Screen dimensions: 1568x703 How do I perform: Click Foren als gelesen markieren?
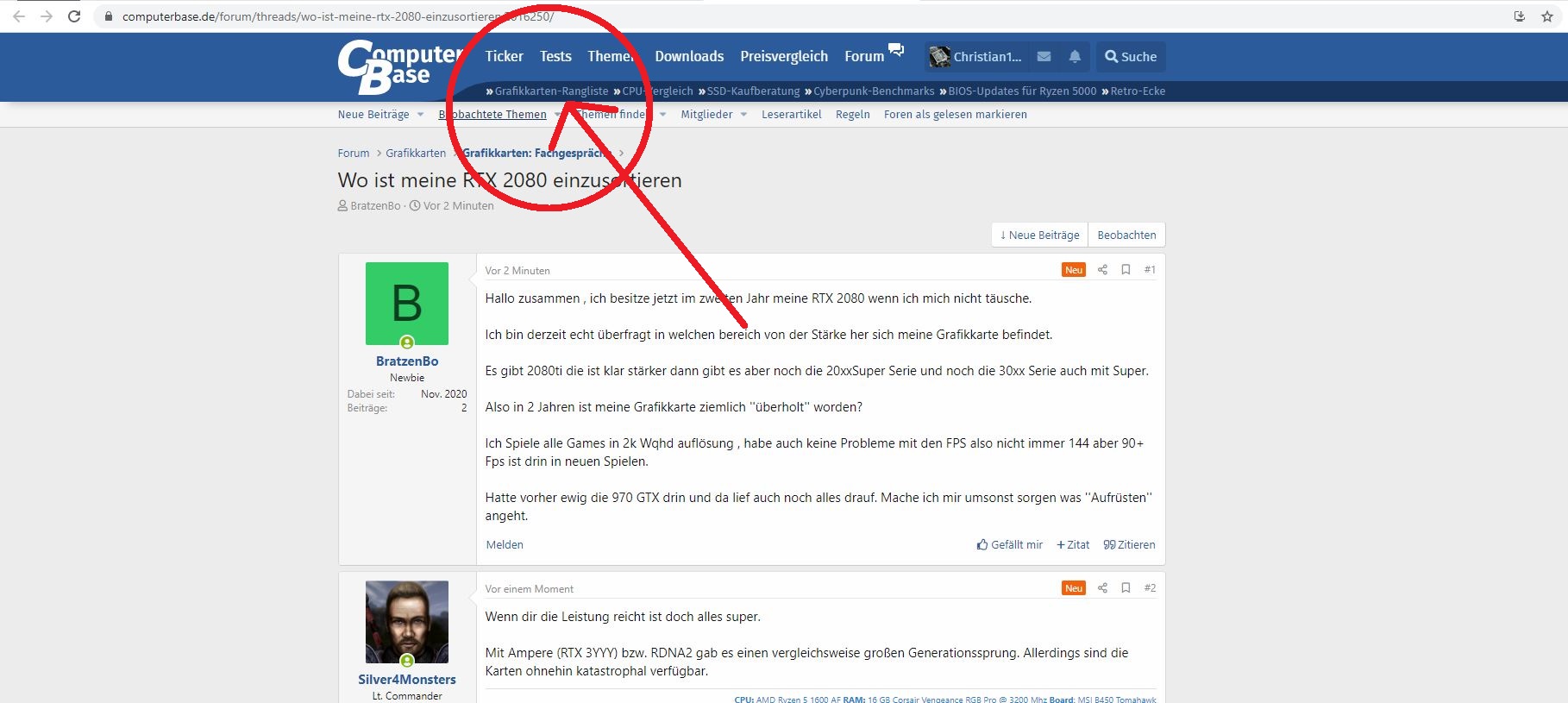click(956, 115)
